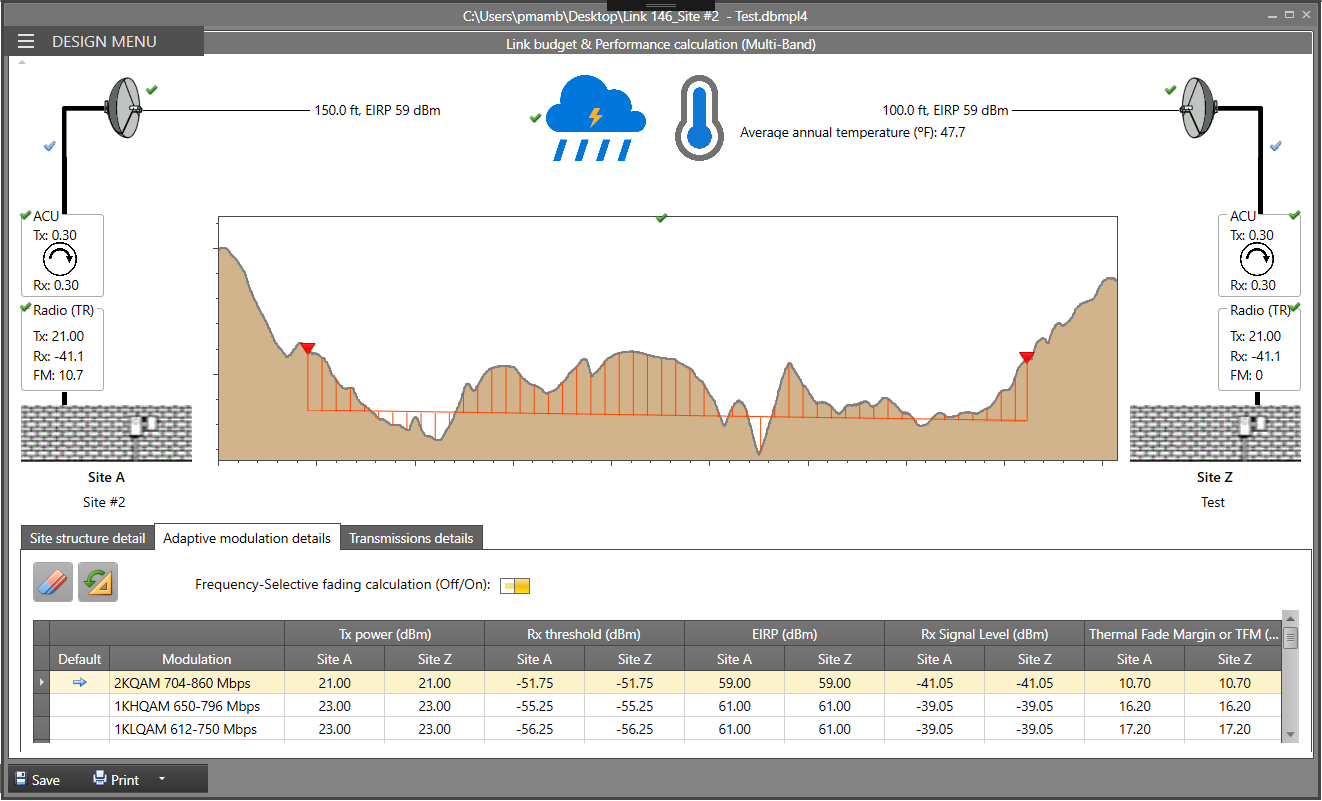Click the Site A shelter building image
The height and width of the screenshot is (801, 1322).
click(106, 433)
